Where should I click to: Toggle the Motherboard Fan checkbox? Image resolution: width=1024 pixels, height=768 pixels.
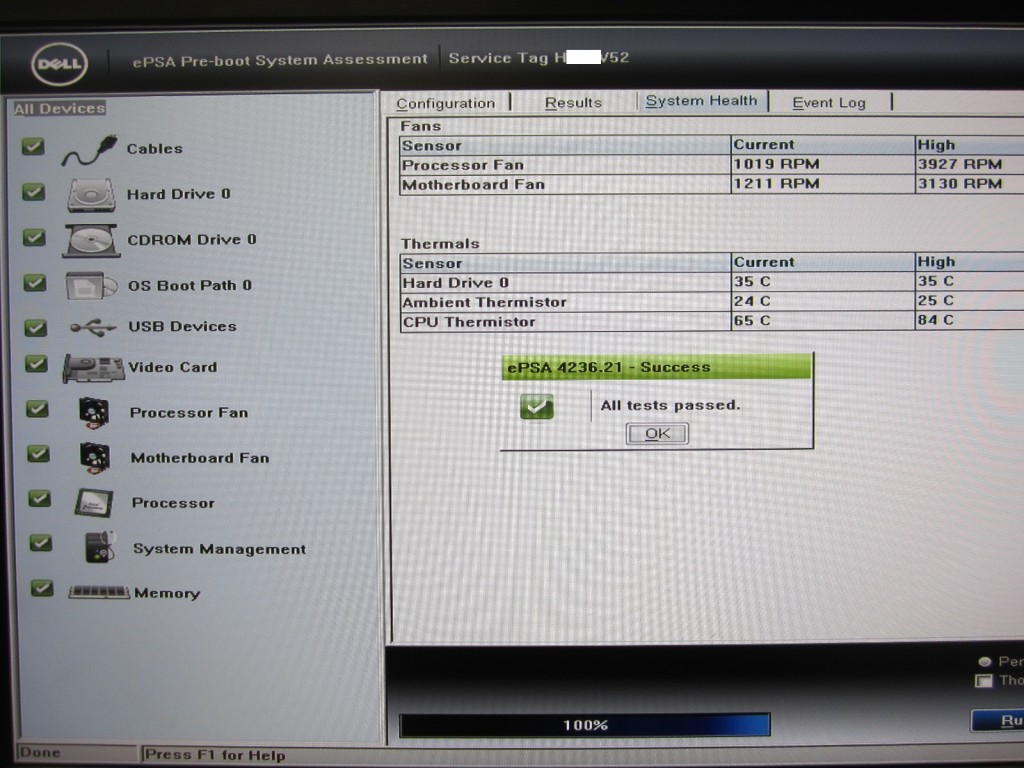coord(39,454)
